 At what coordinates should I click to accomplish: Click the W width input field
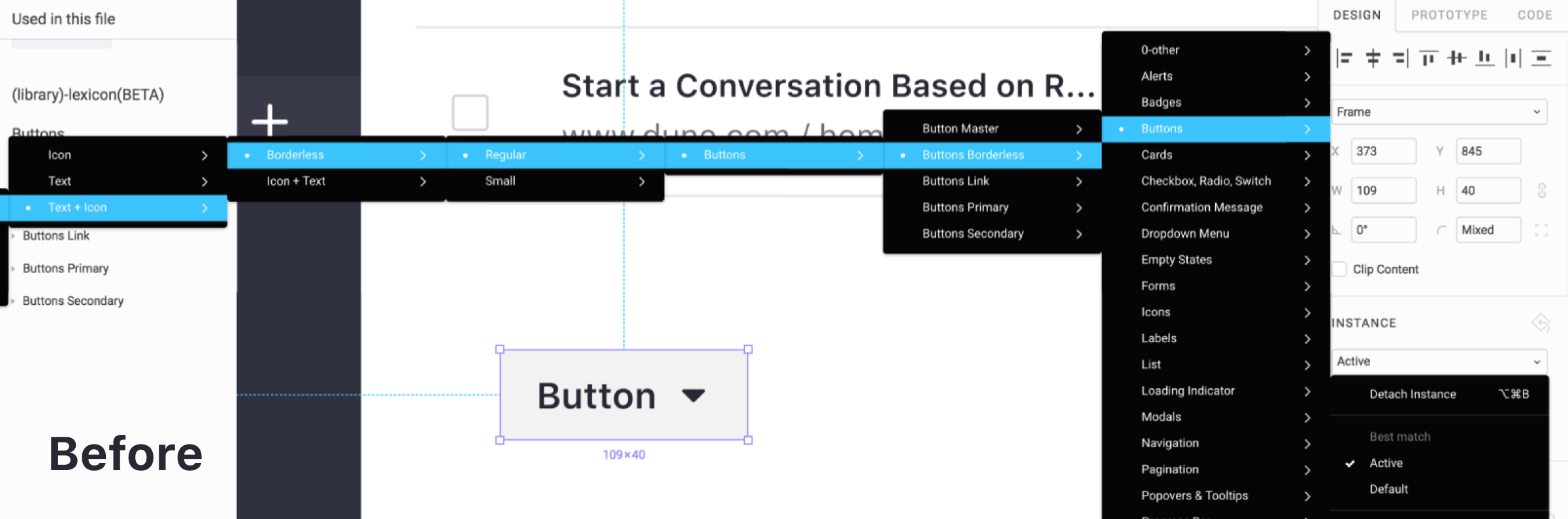coord(1383,191)
